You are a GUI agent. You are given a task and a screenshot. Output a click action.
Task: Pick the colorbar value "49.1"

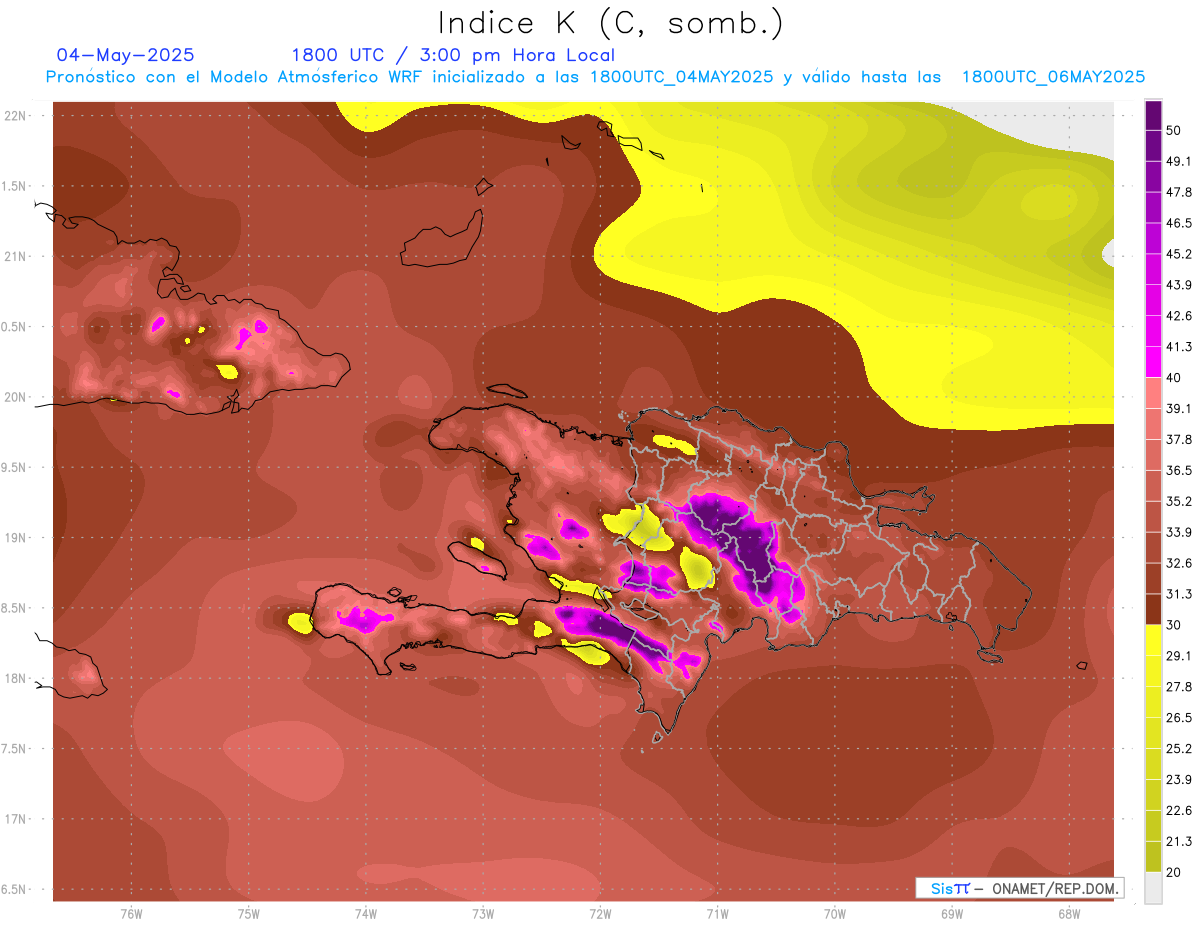[1179, 161]
